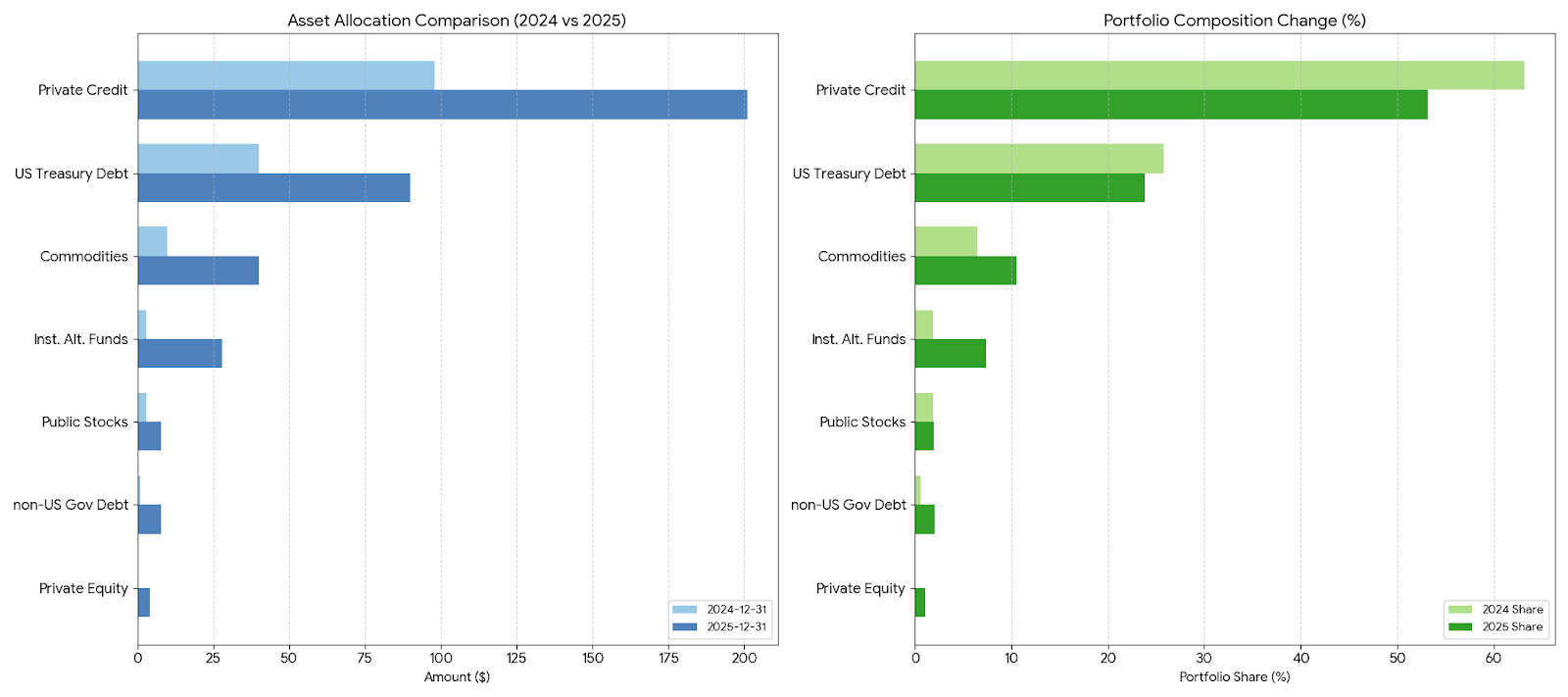Select the 2024 Share legend swatch
The image size is (1568, 697).
[x=1459, y=610]
